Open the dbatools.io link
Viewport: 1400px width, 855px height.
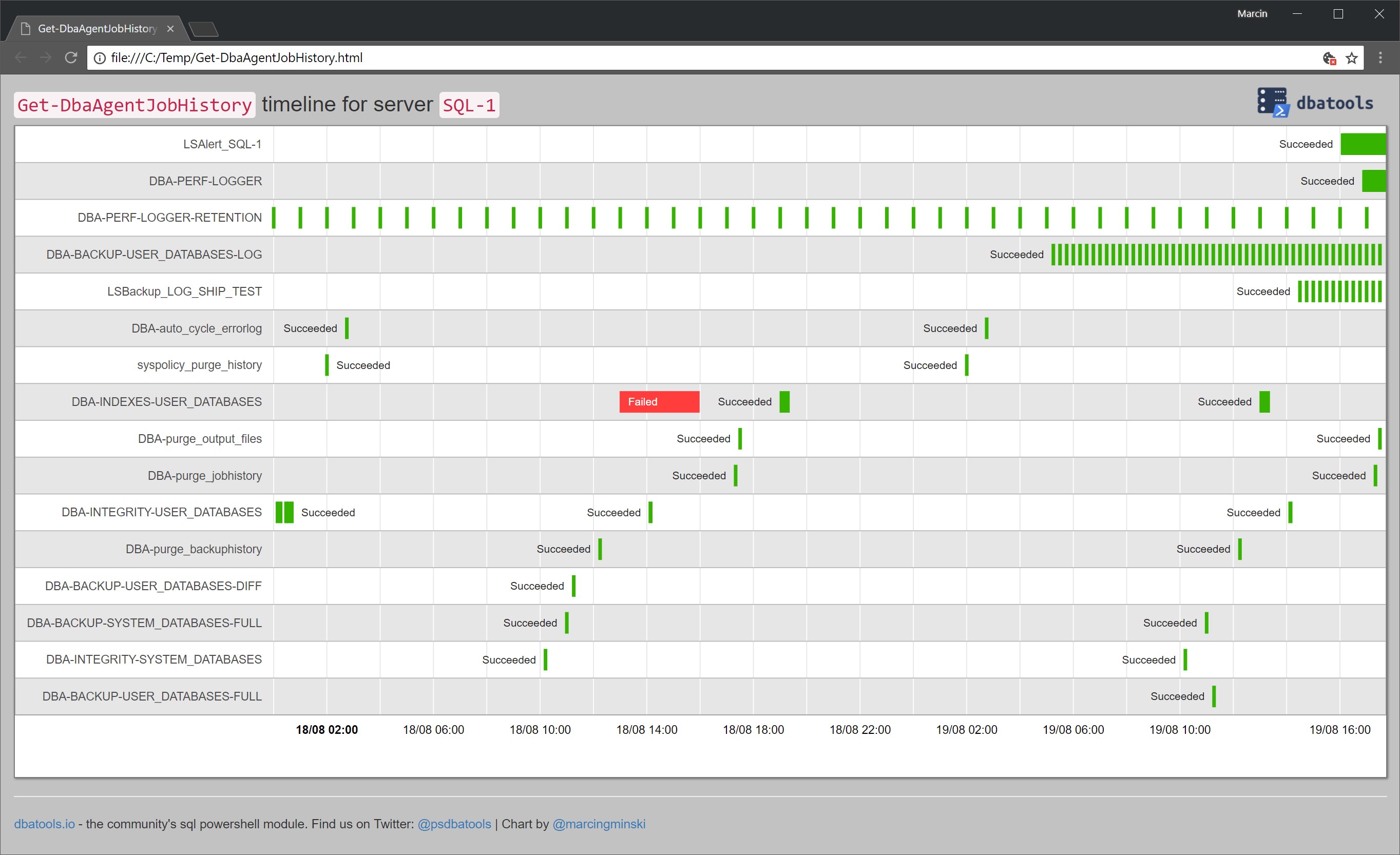click(x=44, y=824)
